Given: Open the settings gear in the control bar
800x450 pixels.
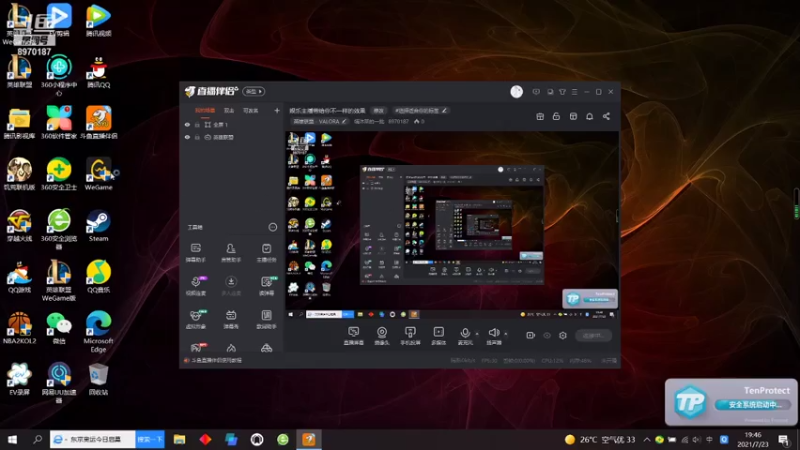Looking at the screenshot, I should point(563,335).
